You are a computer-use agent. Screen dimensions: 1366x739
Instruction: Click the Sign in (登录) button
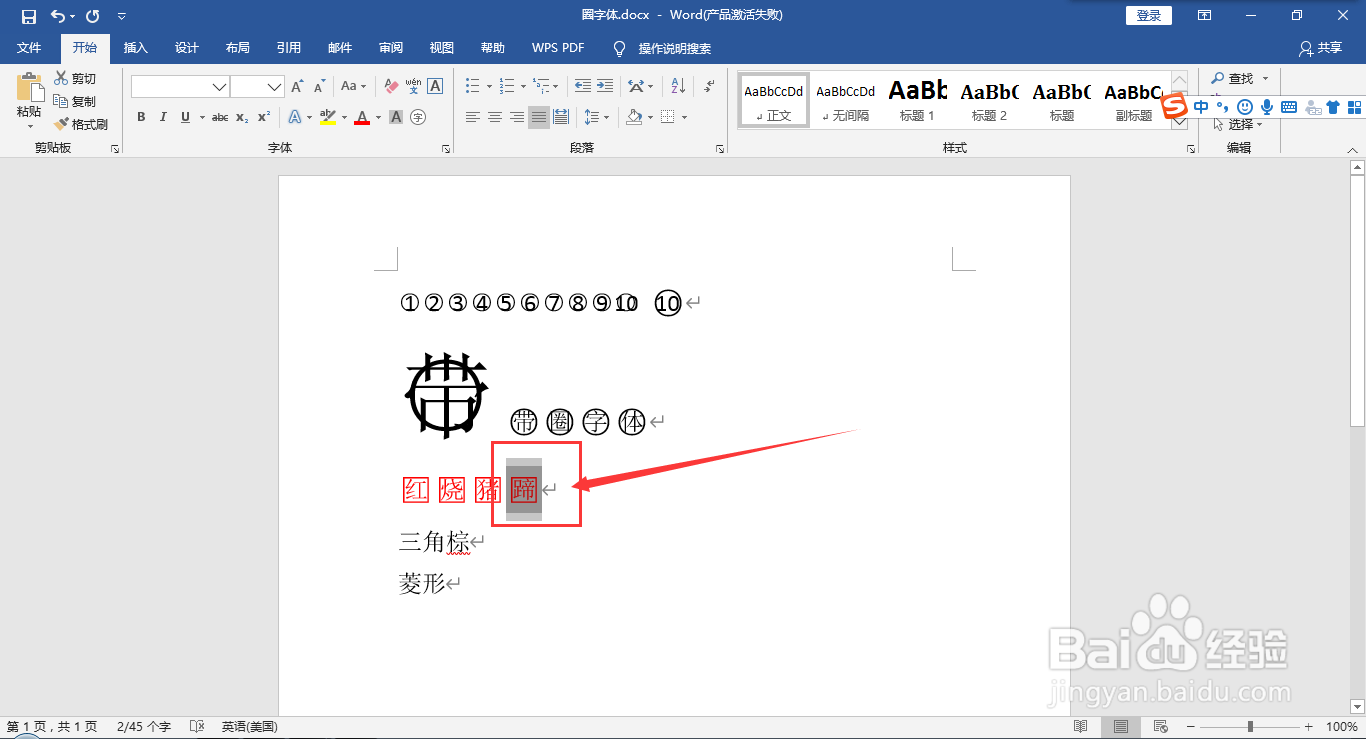(1149, 15)
